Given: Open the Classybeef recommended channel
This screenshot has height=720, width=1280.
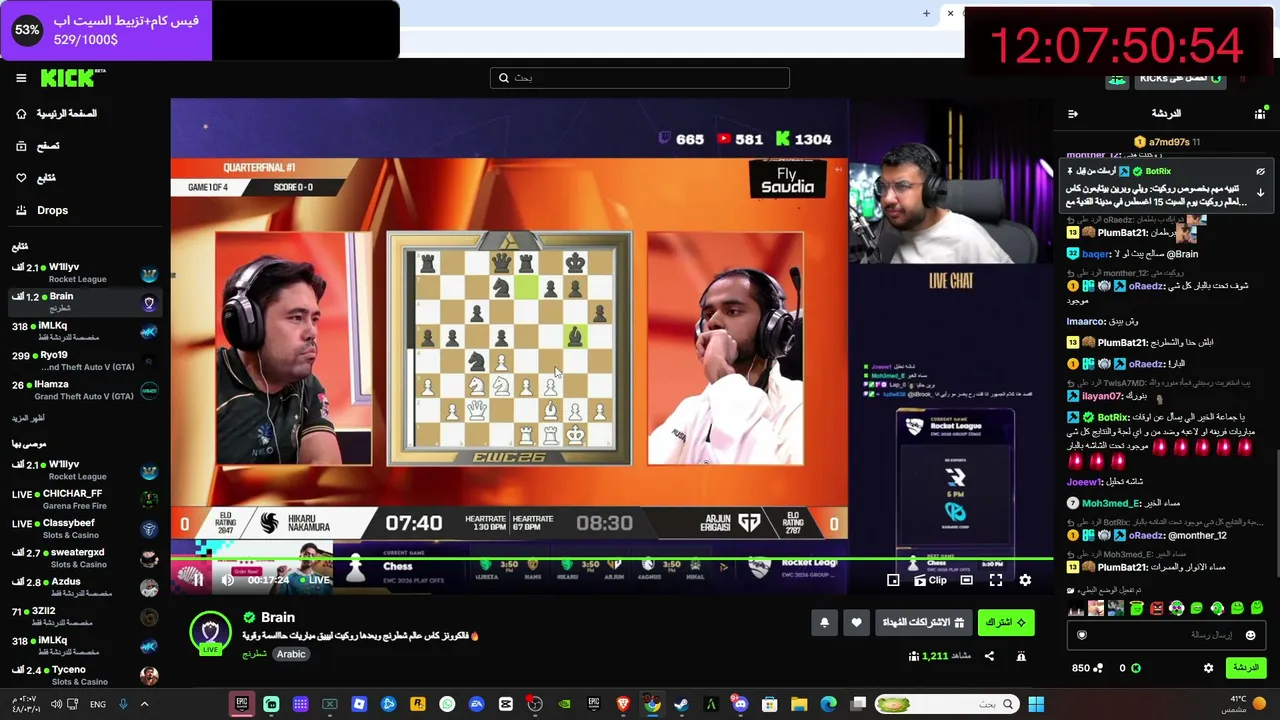Looking at the screenshot, I should point(85,529).
